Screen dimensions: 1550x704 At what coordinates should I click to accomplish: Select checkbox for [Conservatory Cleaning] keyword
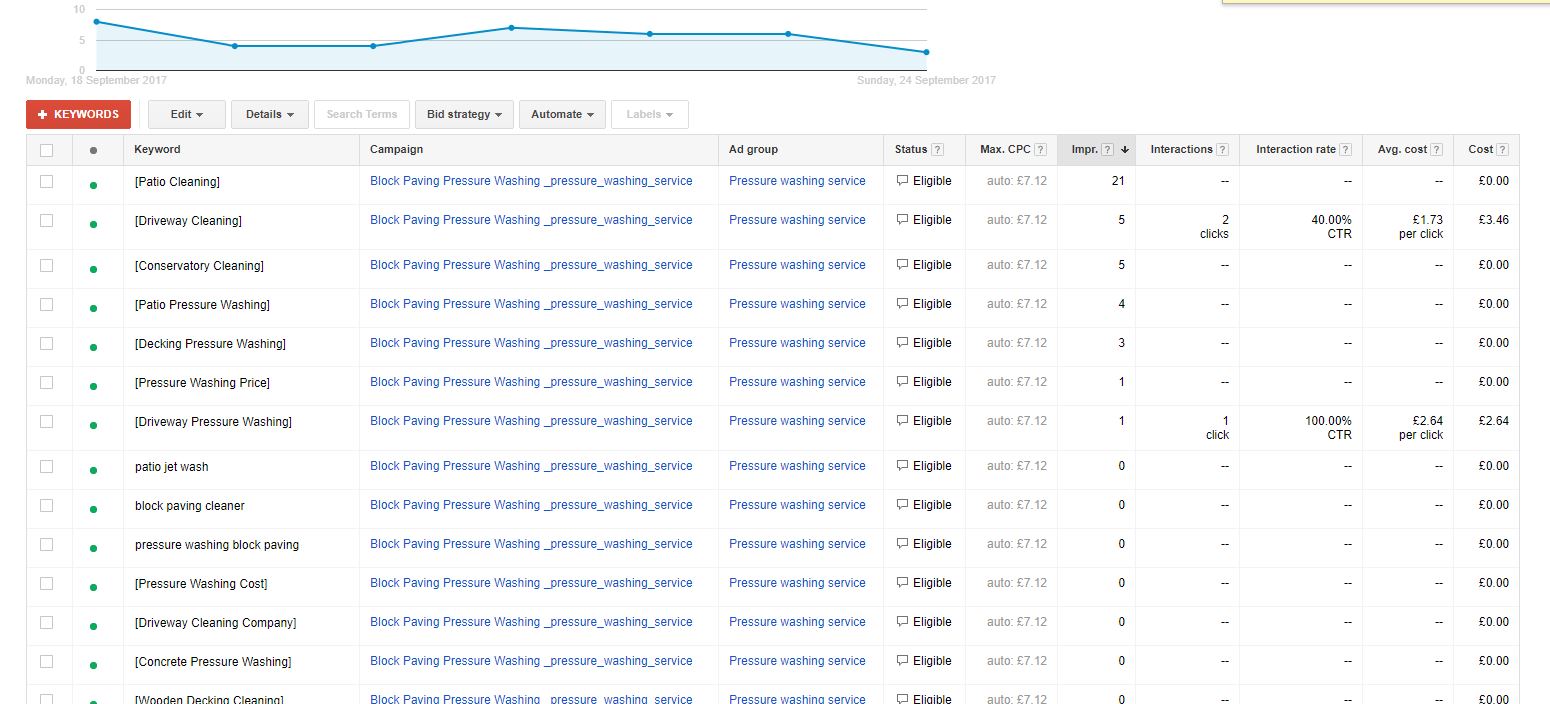click(x=46, y=265)
